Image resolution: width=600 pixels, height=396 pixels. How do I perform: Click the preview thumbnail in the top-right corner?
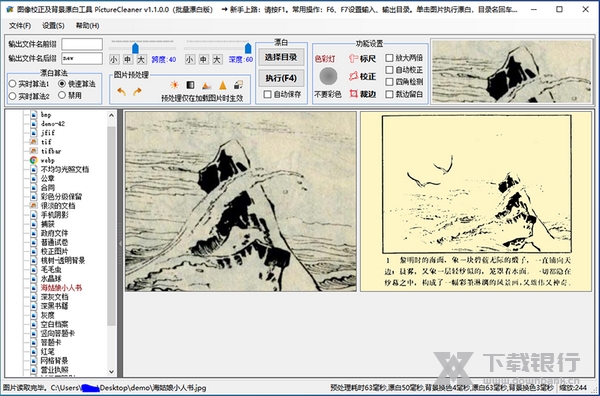[x=512, y=72]
